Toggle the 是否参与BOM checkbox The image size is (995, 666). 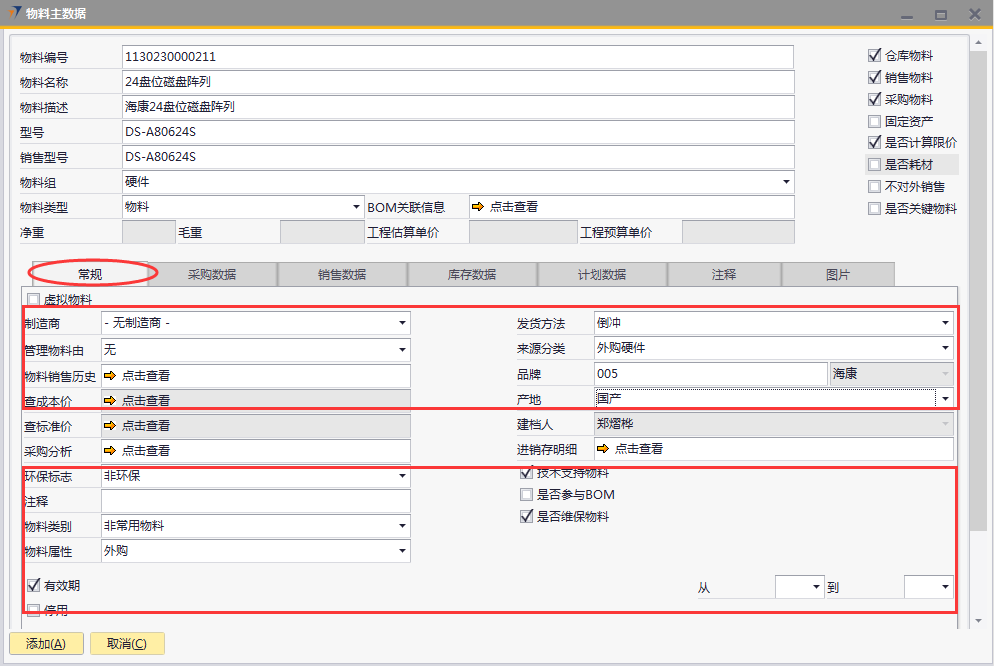click(527, 495)
